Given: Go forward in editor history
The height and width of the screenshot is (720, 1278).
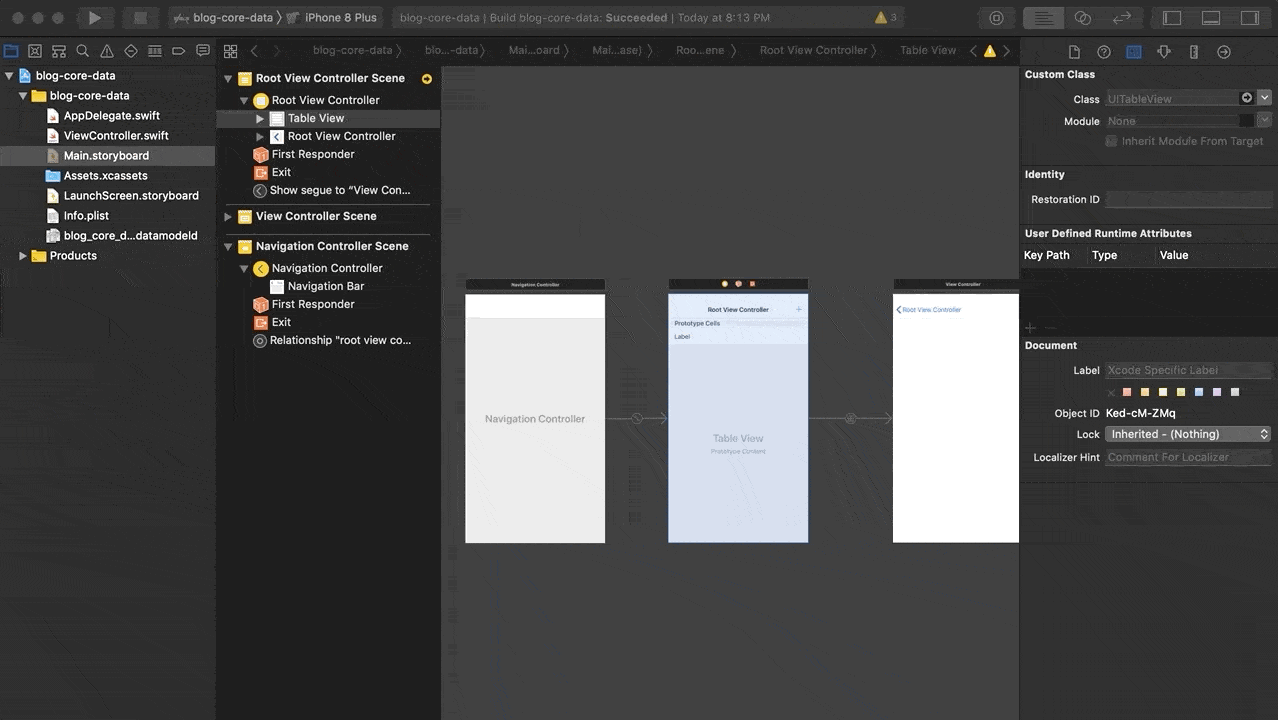Looking at the screenshot, I should click(x=277, y=51).
